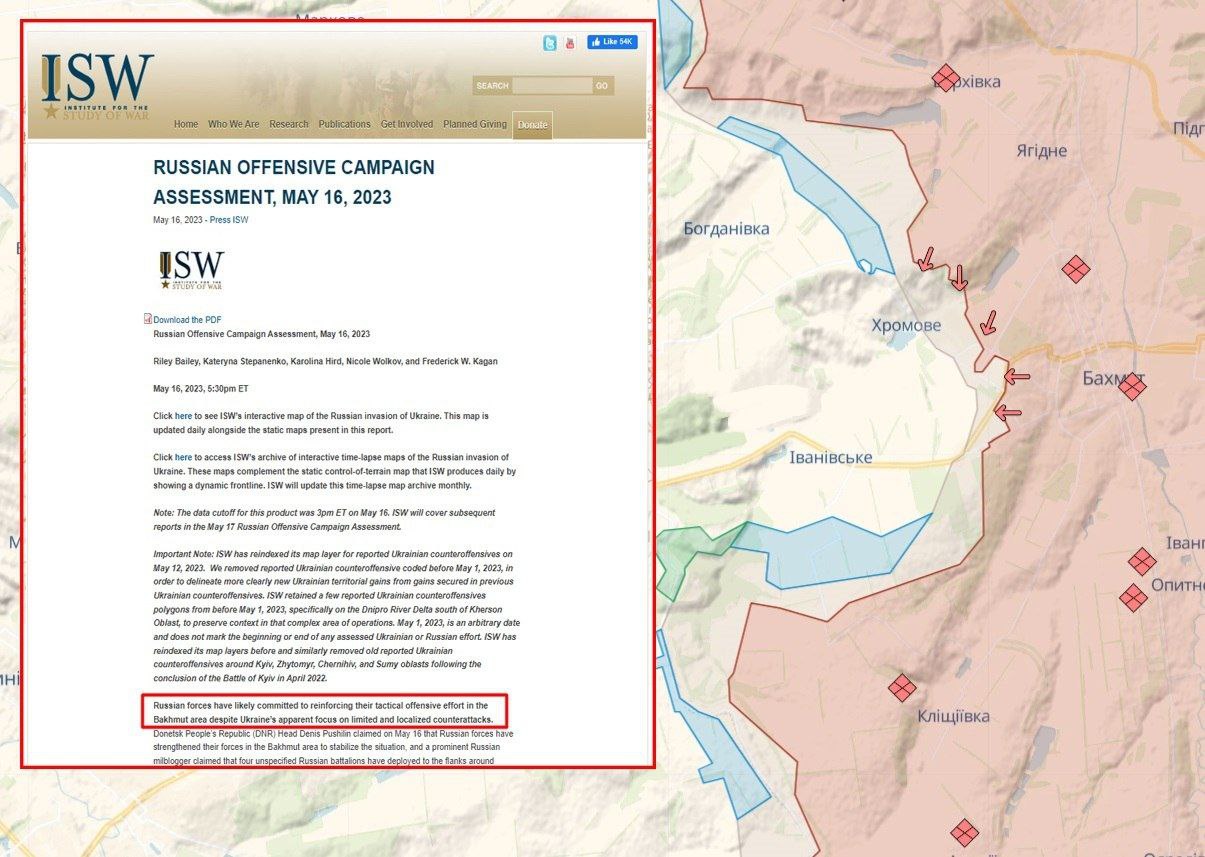
Task: Click the small ISW logo image in article
Action: [192, 270]
